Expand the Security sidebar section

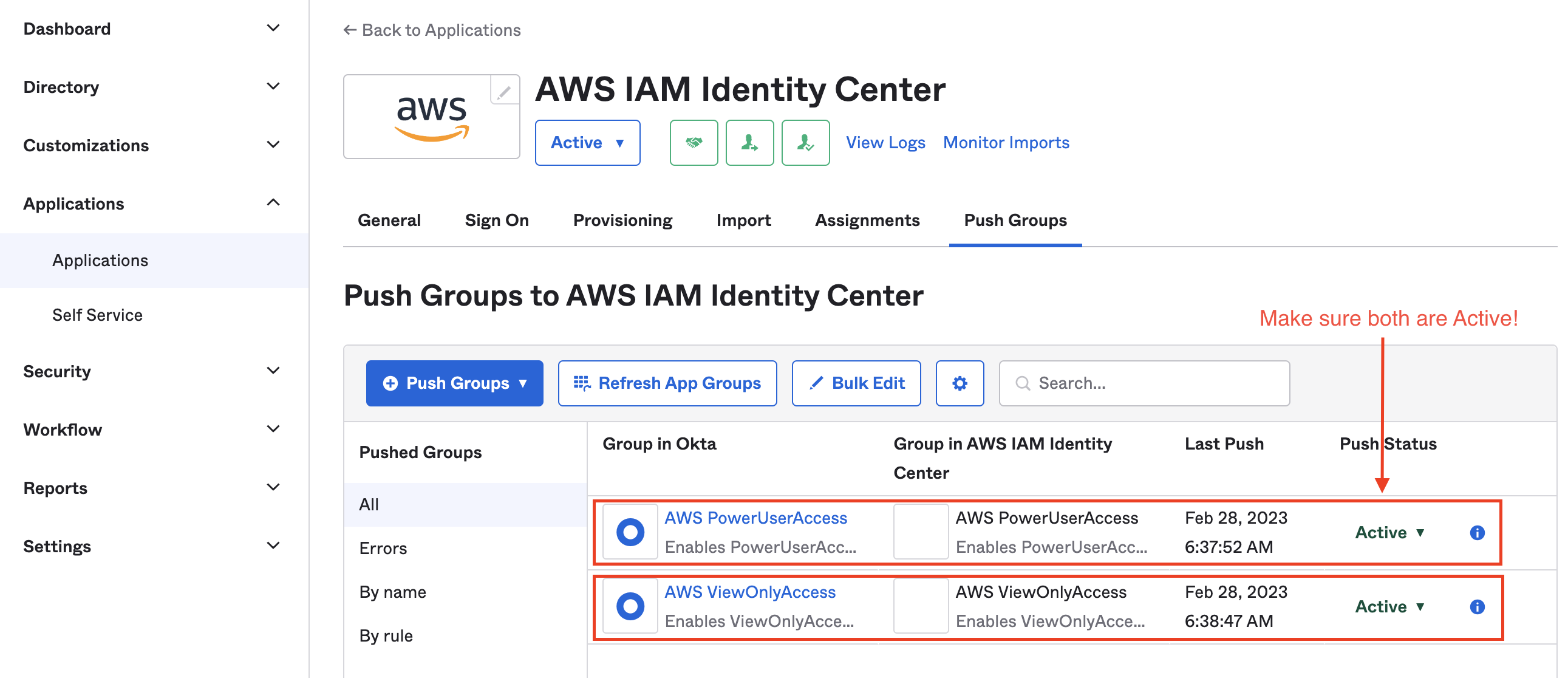pyautogui.click(x=152, y=371)
